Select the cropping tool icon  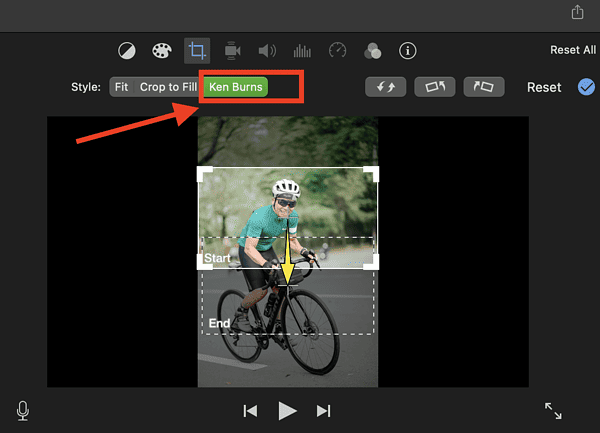197,50
